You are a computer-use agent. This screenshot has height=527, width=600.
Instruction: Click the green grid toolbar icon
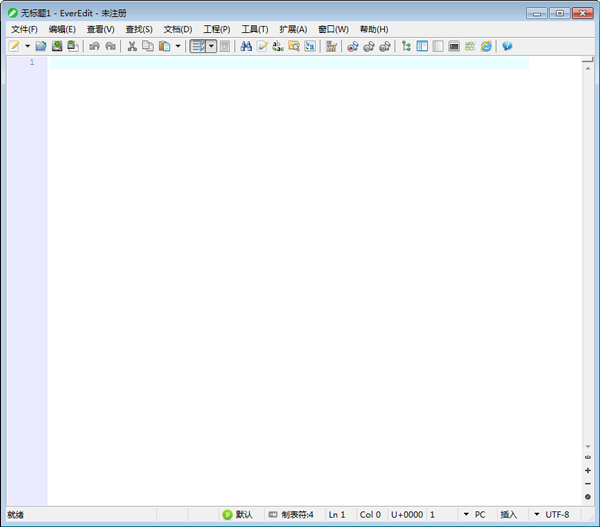pos(470,46)
